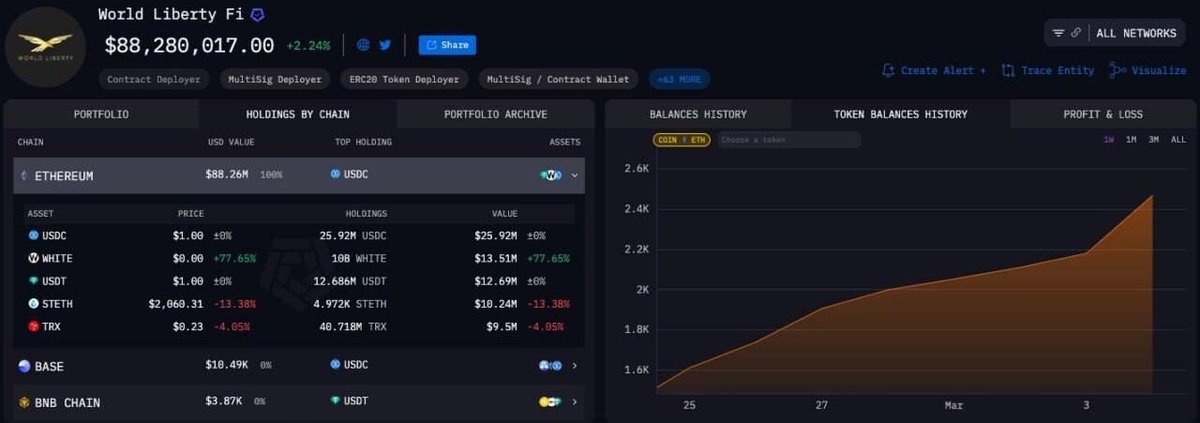
Task: Select the 1M time range
Action: [1131, 140]
